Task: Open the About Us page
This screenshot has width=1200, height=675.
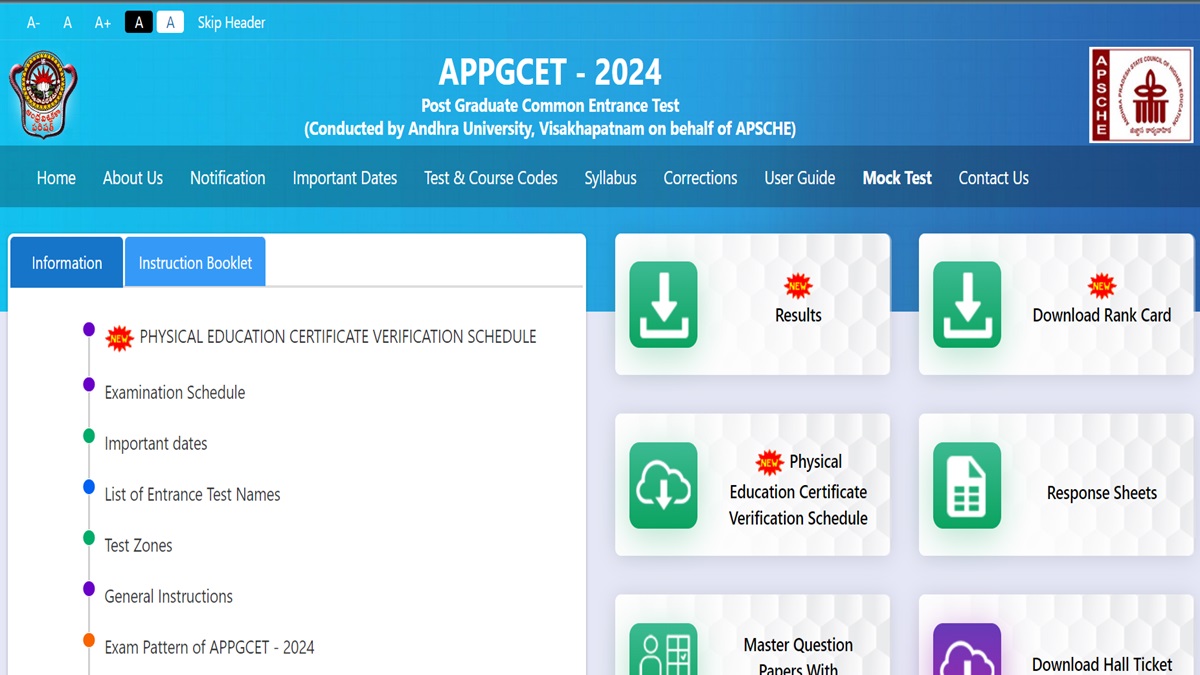Action: point(133,178)
